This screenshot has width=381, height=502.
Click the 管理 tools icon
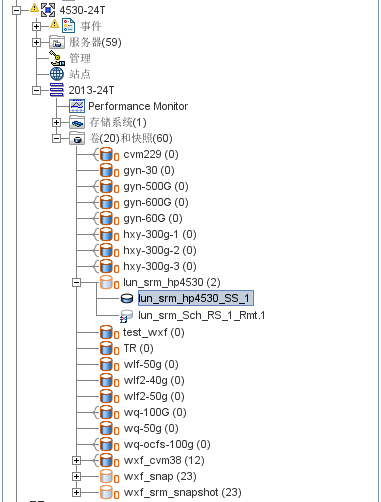coord(56,58)
